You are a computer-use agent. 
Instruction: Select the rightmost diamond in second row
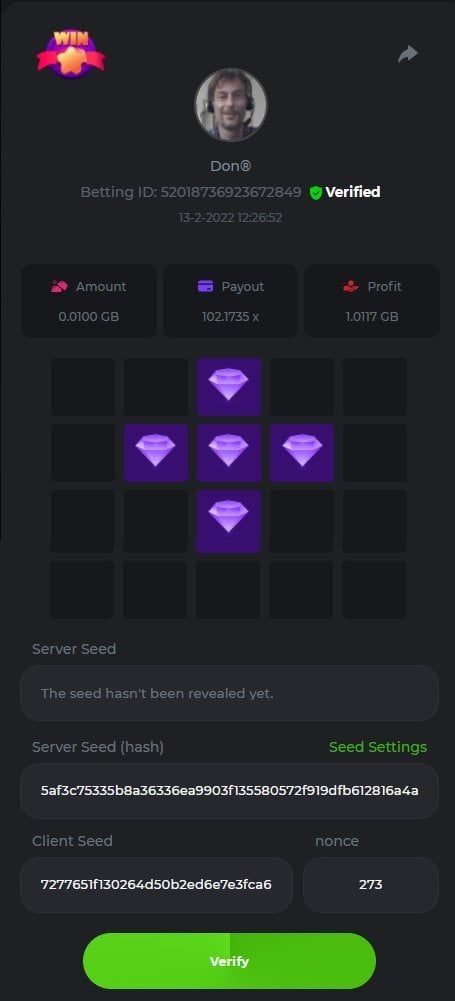[302, 453]
